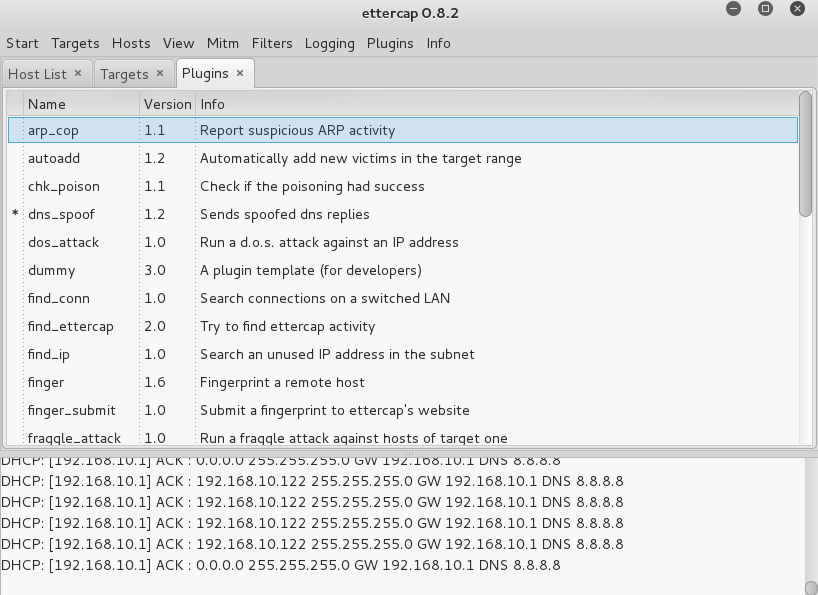Click "Search an unused IP address in the subnet"
Viewport: 818px width, 595px height.
tap(337, 355)
